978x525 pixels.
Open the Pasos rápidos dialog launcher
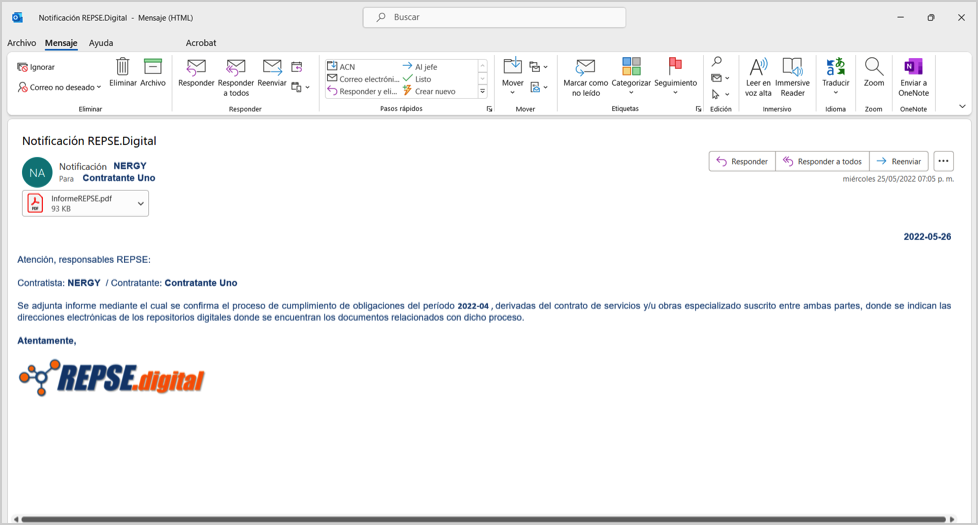click(x=490, y=109)
